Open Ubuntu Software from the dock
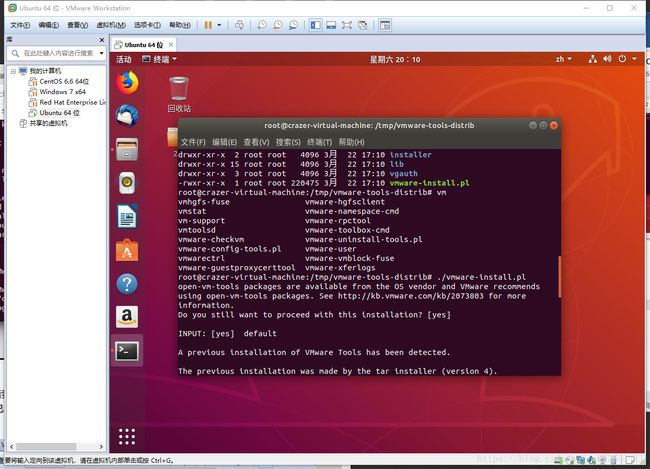 (127, 250)
